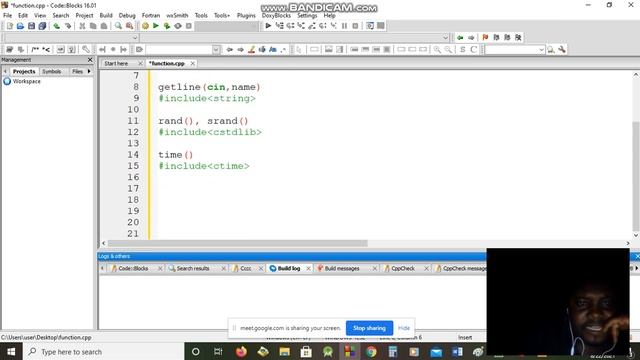Save the current file icon
The image size is (640, 360).
click(31, 26)
